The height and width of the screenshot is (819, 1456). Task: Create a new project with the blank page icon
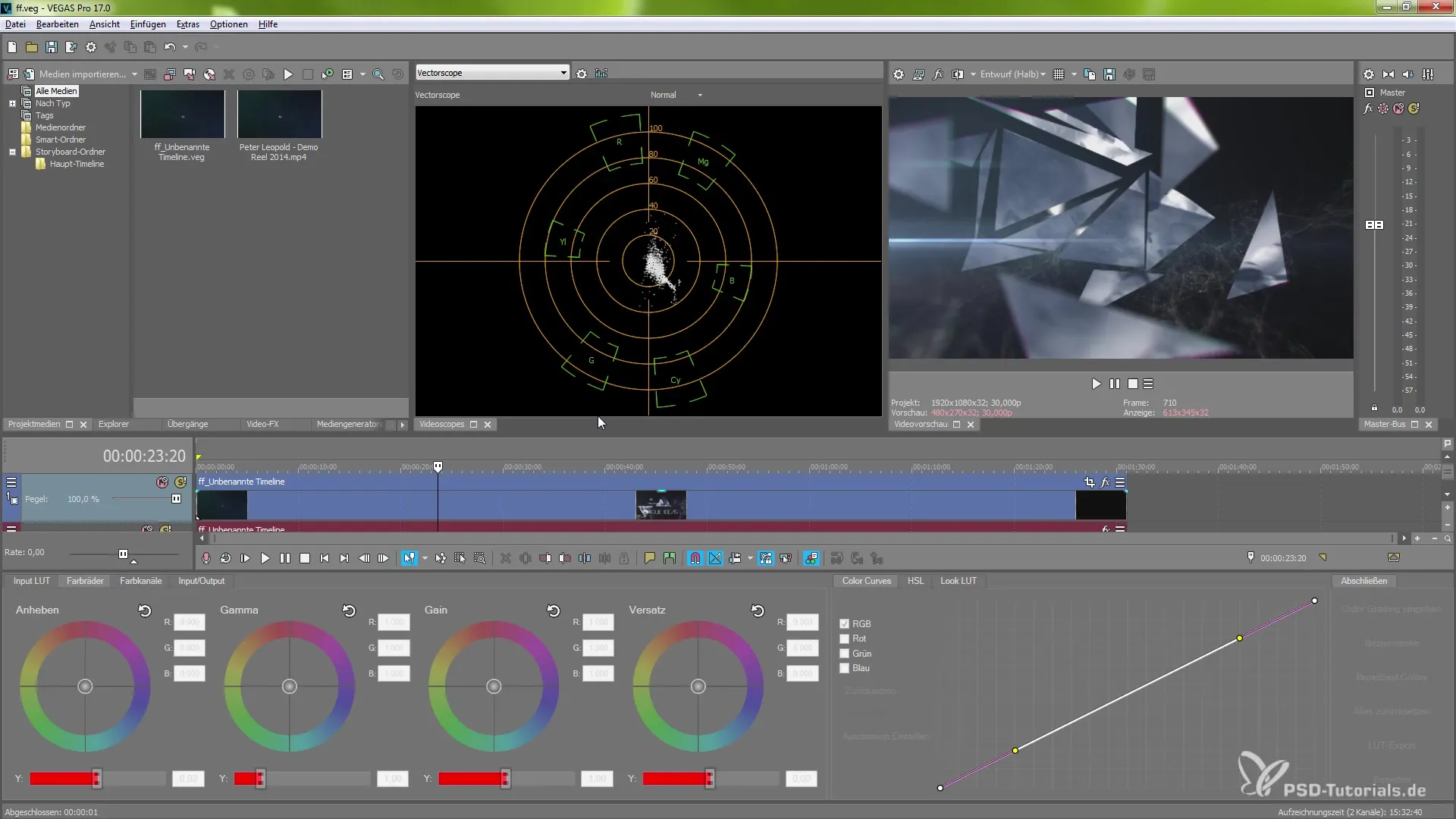point(12,47)
